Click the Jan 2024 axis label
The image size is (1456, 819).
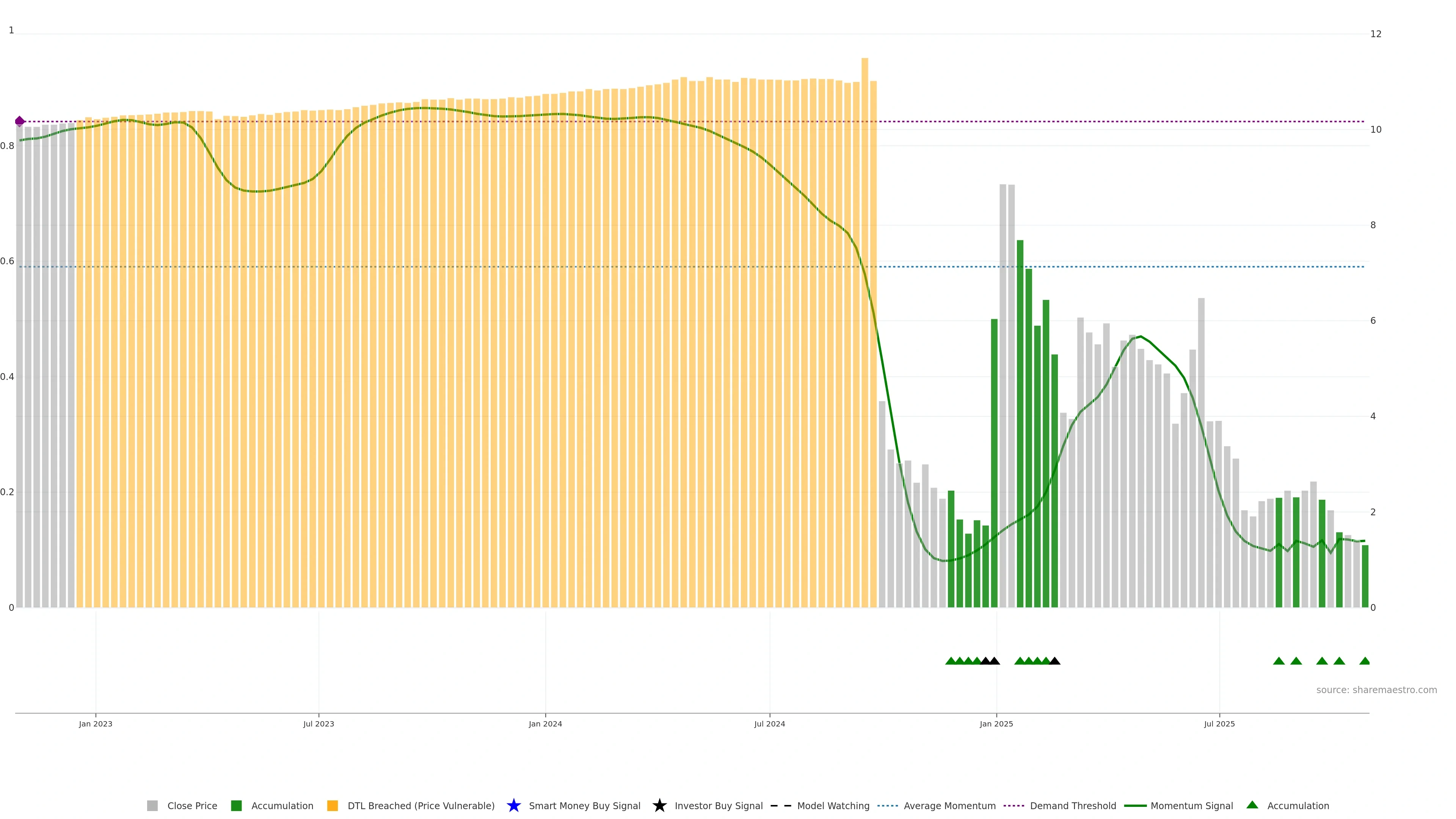[545, 723]
